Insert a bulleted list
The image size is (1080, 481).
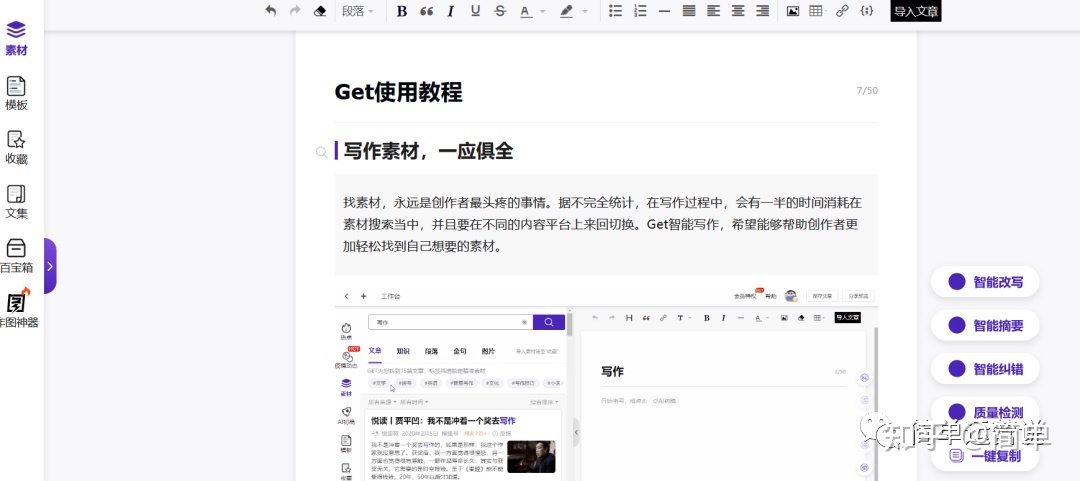[616, 11]
